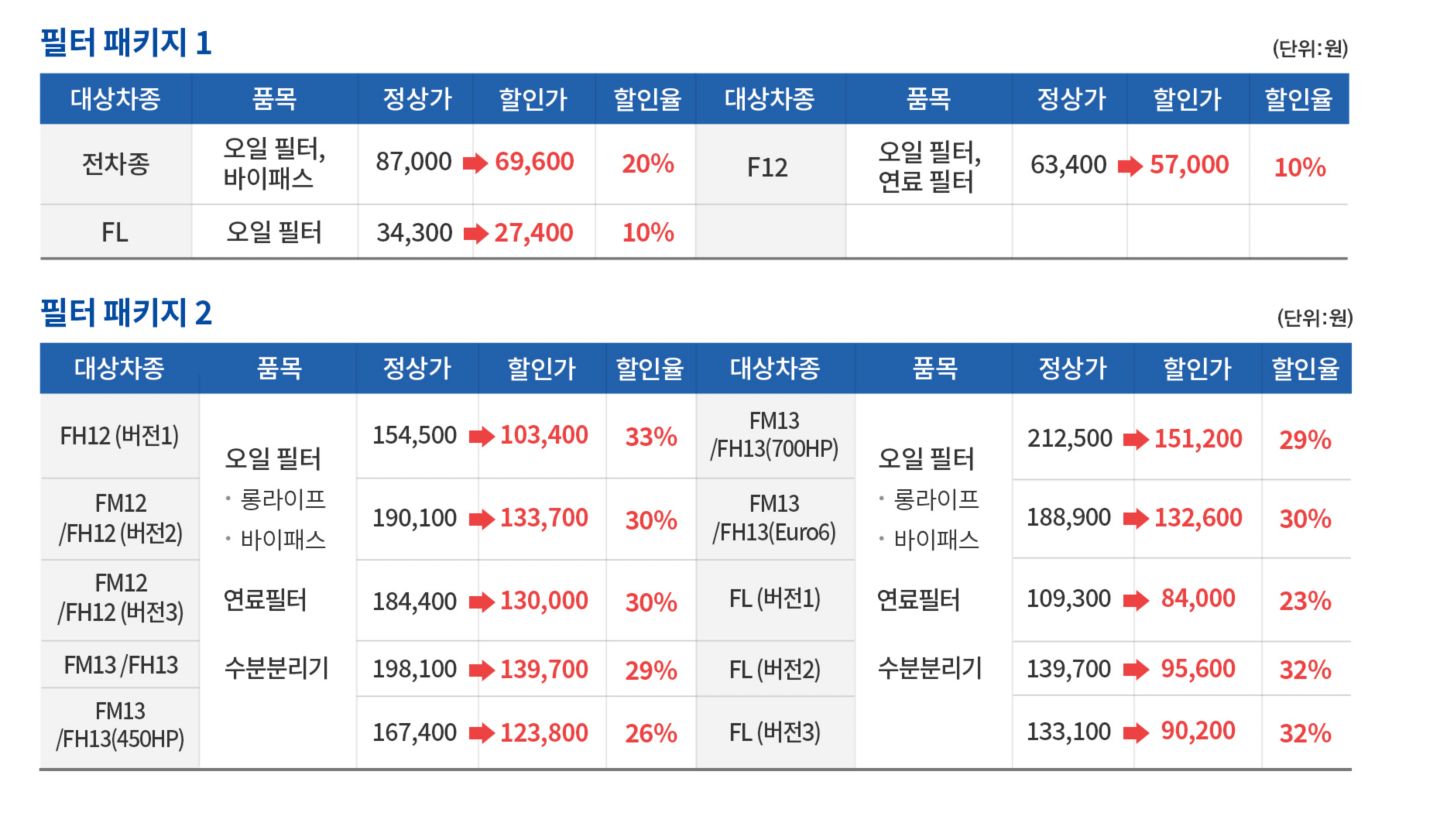The width and height of the screenshot is (1440, 813).
Task: Select the 필터 패키지 2 heading
Action: [126, 313]
